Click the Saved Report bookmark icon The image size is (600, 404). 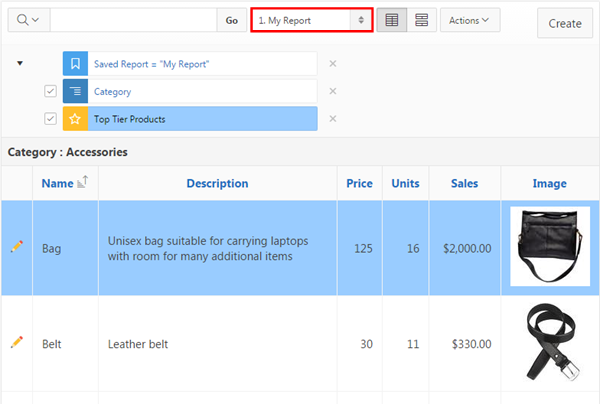[75, 64]
